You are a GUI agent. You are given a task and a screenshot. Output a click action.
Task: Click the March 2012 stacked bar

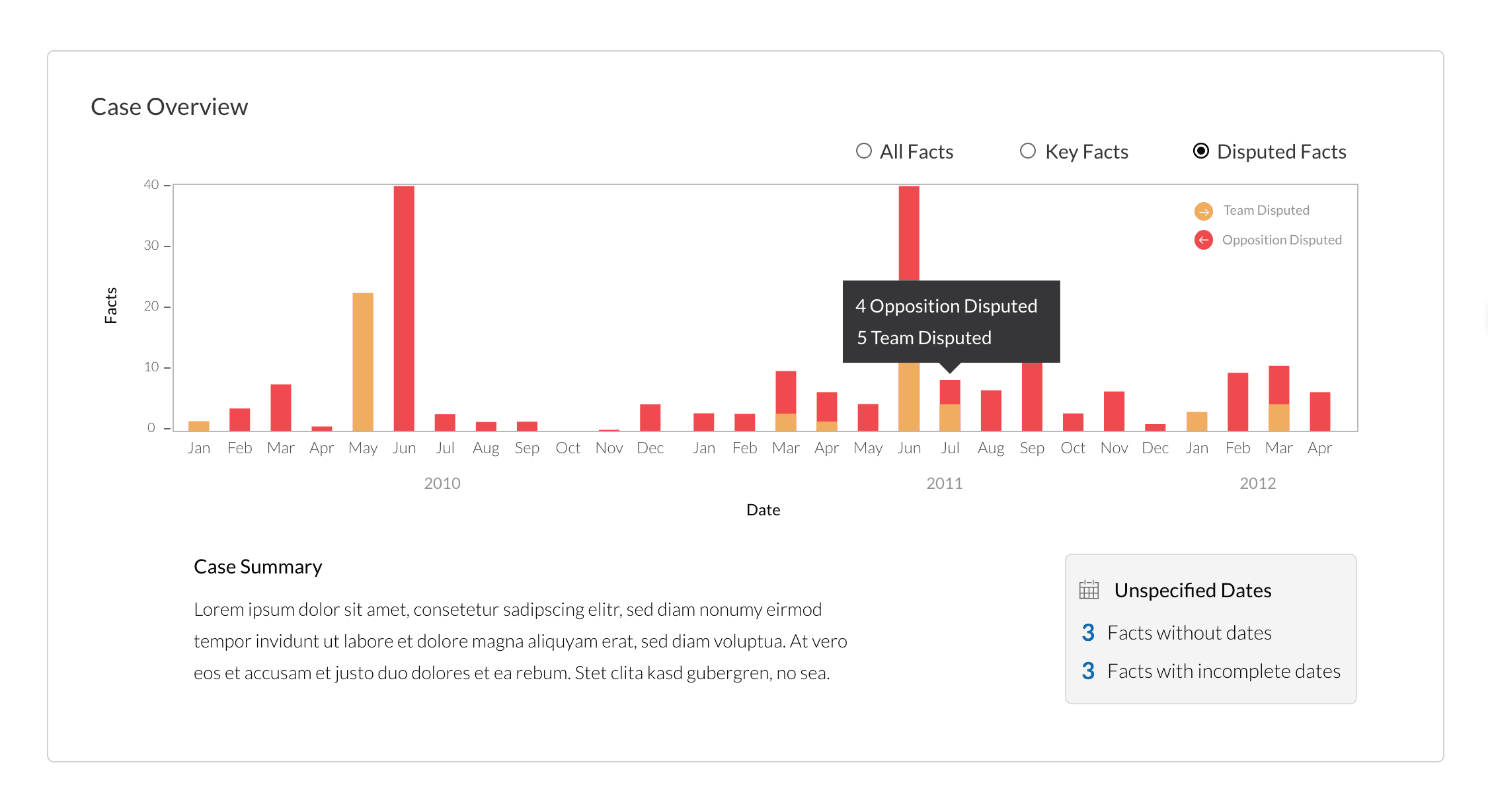(x=1278, y=398)
